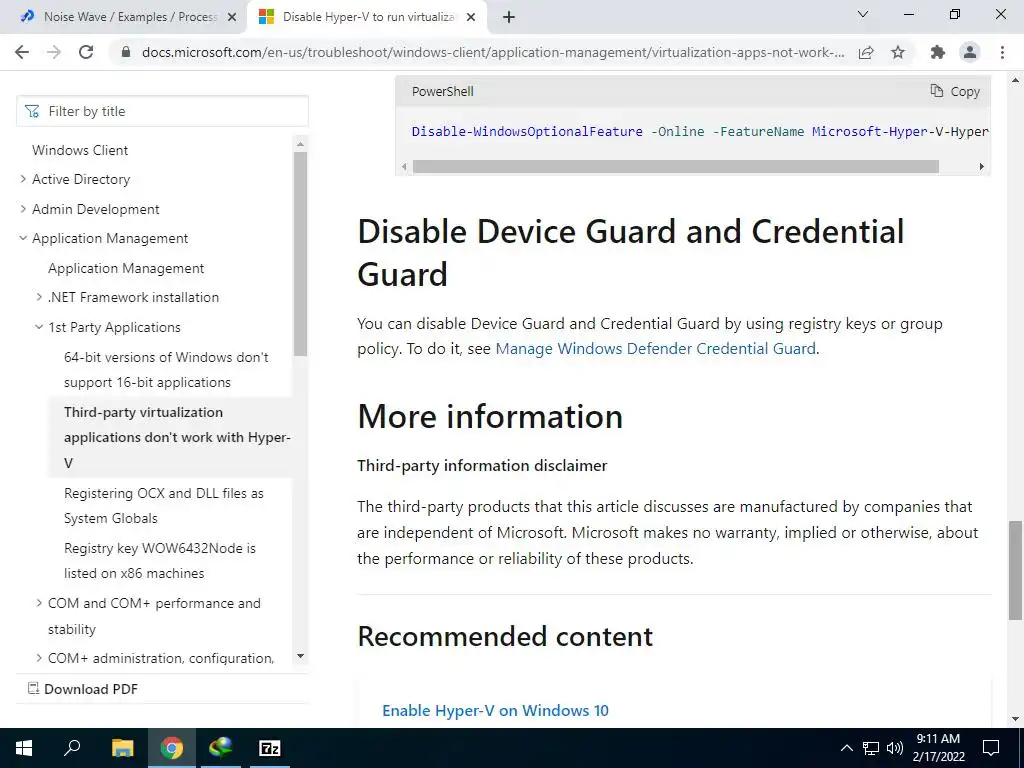This screenshot has width=1024, height=768.
Task: Open the notification center icon
Action: point(991,748)
